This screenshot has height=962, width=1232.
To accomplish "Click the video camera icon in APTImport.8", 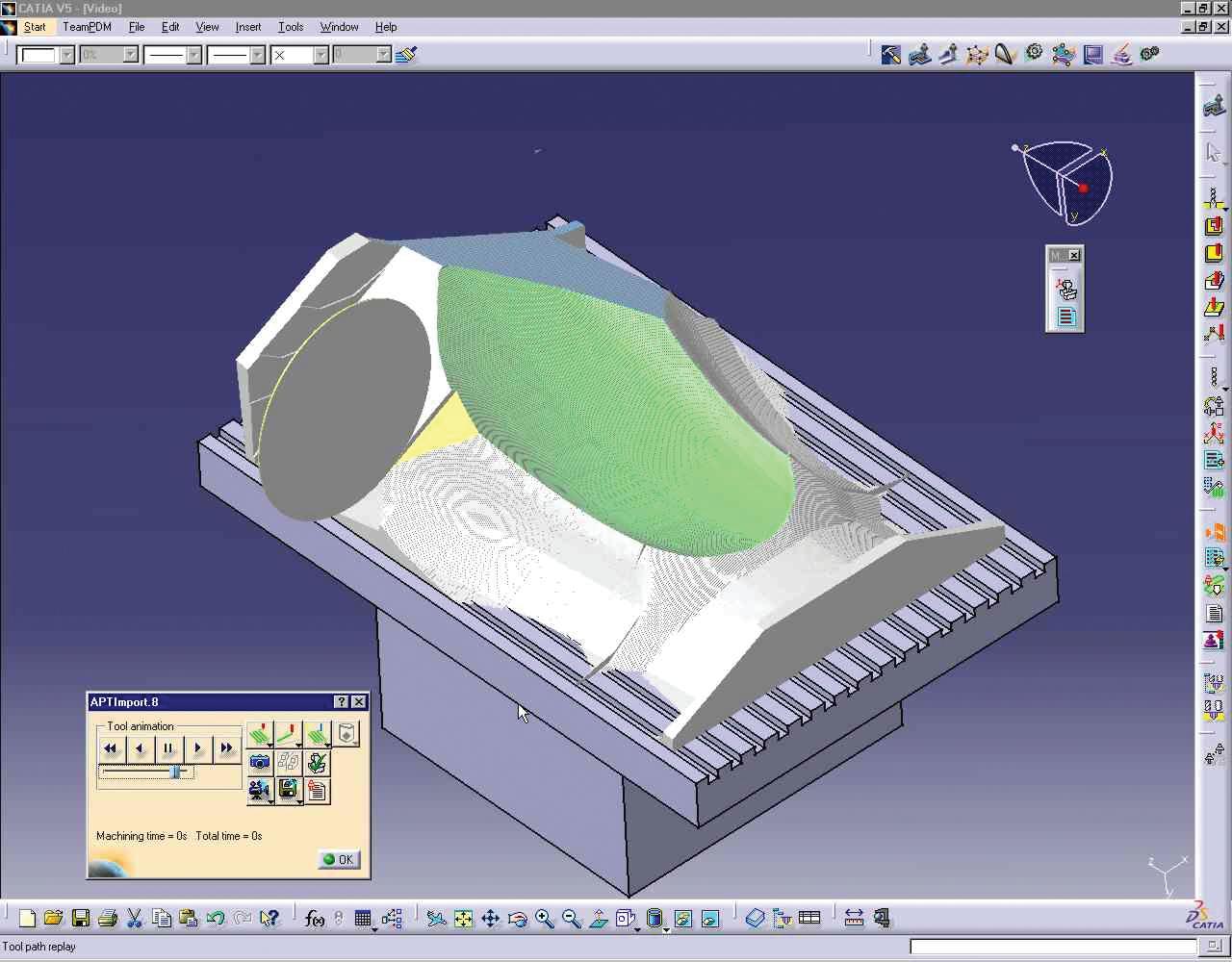I will (x=260, y=791).
